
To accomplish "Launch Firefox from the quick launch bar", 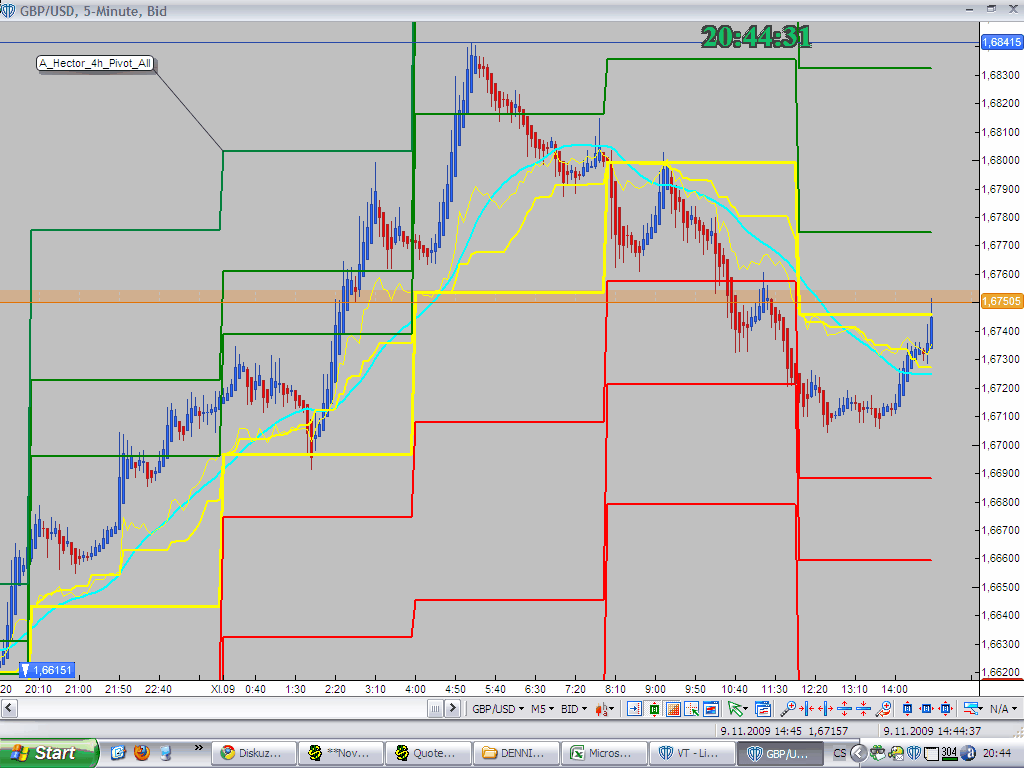I will point(142,753).
